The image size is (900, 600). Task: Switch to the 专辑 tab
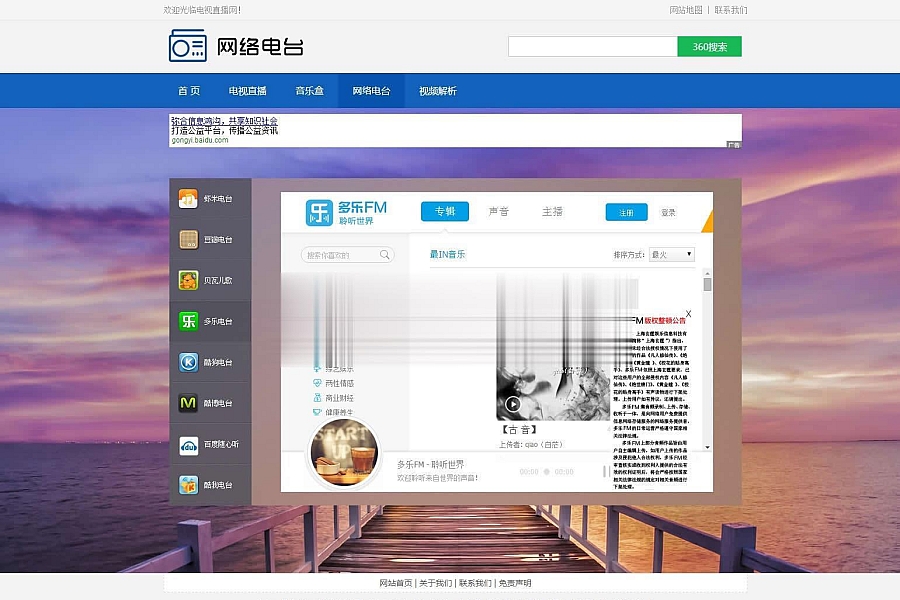(x=445, y=211)
